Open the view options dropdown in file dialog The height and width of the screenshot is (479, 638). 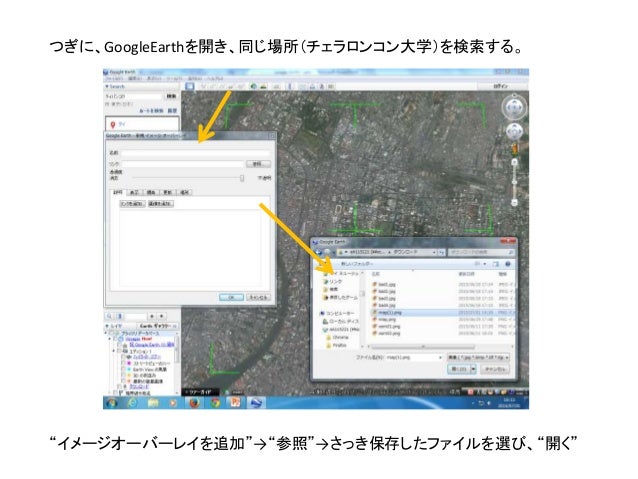(x=485, y=264)
